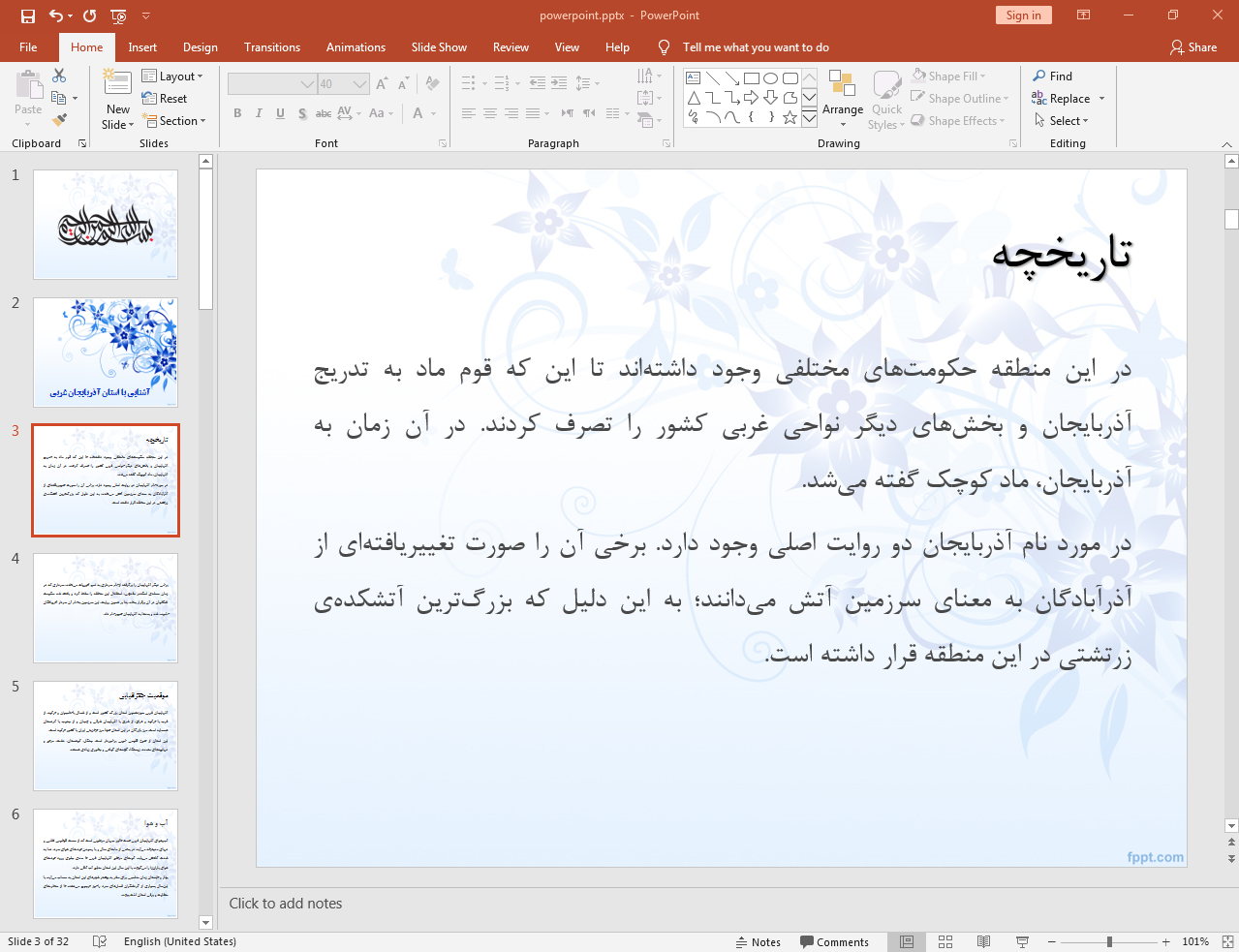Viewport: 1239px width, 952px height.
Task: Switch to the Animations tab
Action: pyautogui.click(x=356, y=47)
